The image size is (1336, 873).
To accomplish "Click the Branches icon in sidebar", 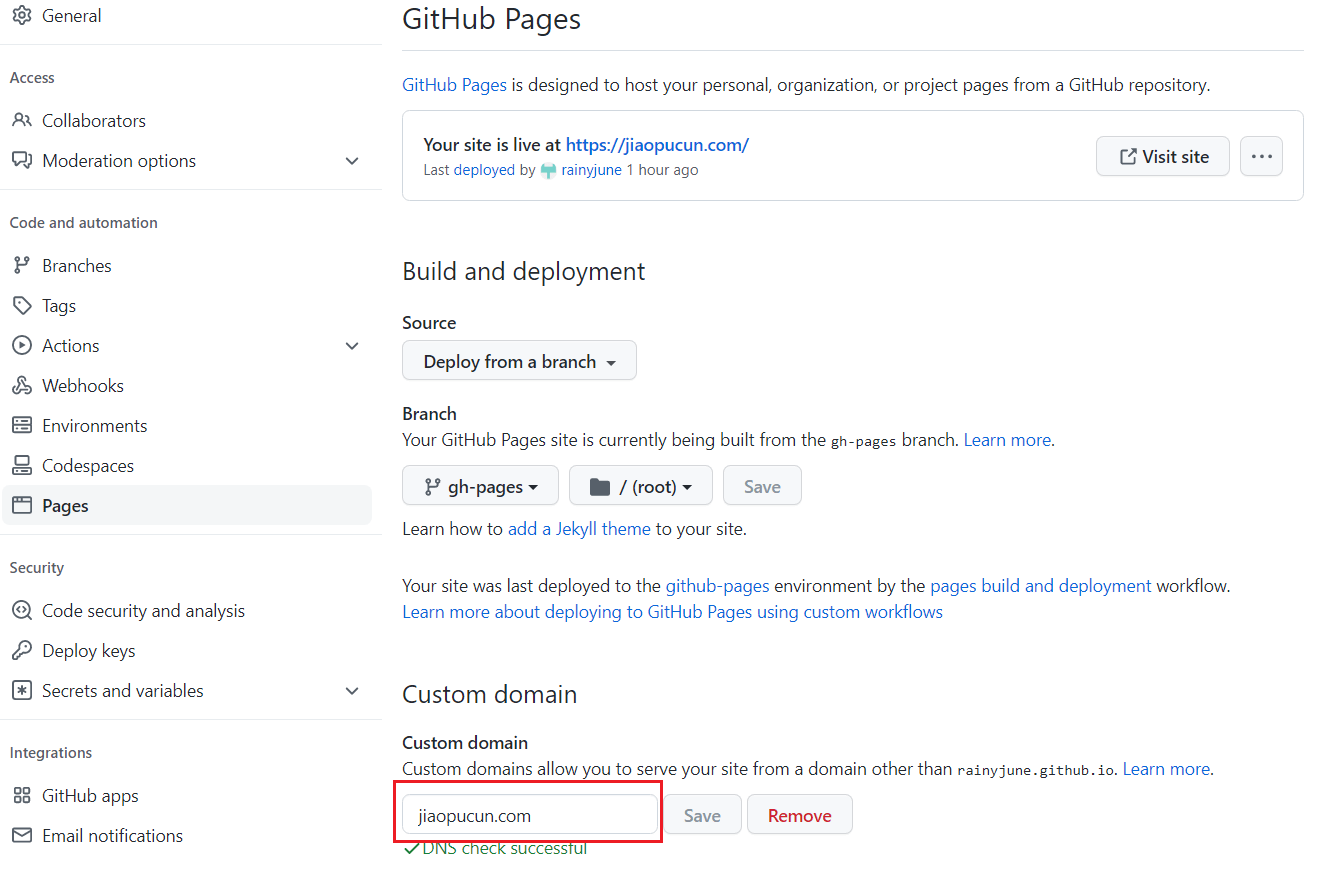I will [21, 265].
